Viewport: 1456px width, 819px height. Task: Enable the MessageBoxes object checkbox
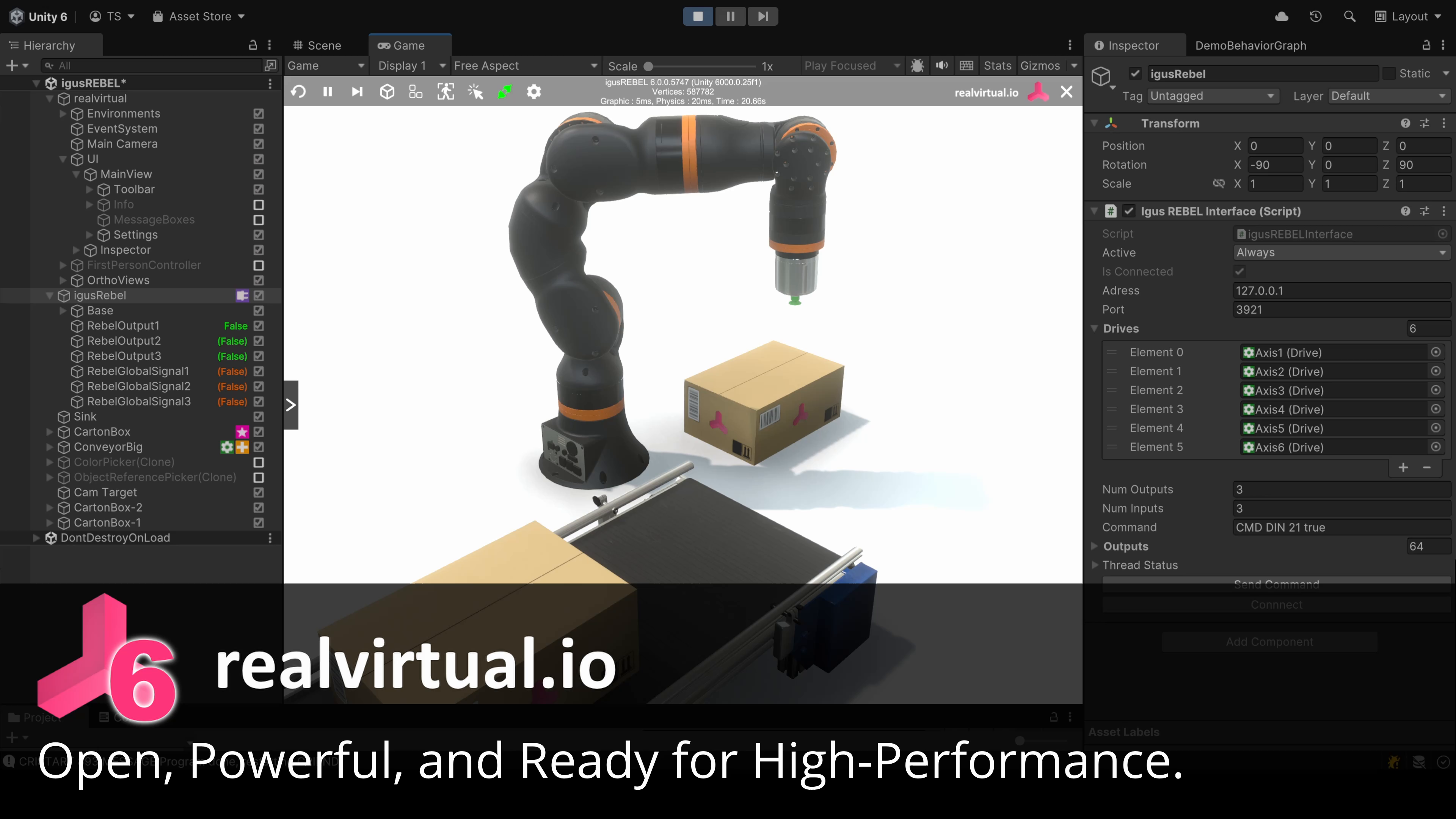[259, 220]
